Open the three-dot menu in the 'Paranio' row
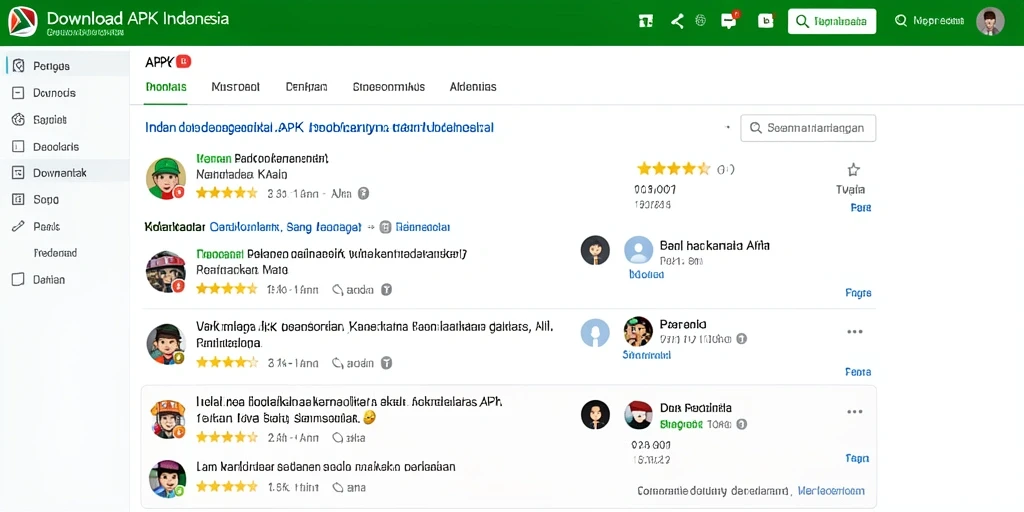The image size is (1024, 512). pyautogui.click(x=855, y=332)
